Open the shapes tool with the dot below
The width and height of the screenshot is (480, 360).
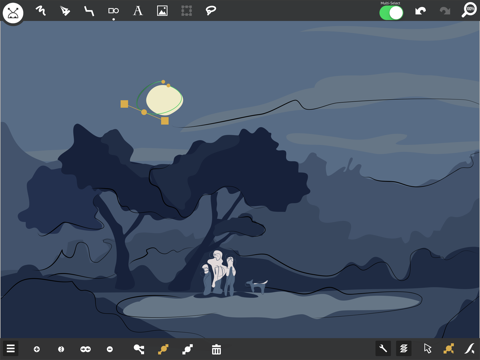(113, 11)
